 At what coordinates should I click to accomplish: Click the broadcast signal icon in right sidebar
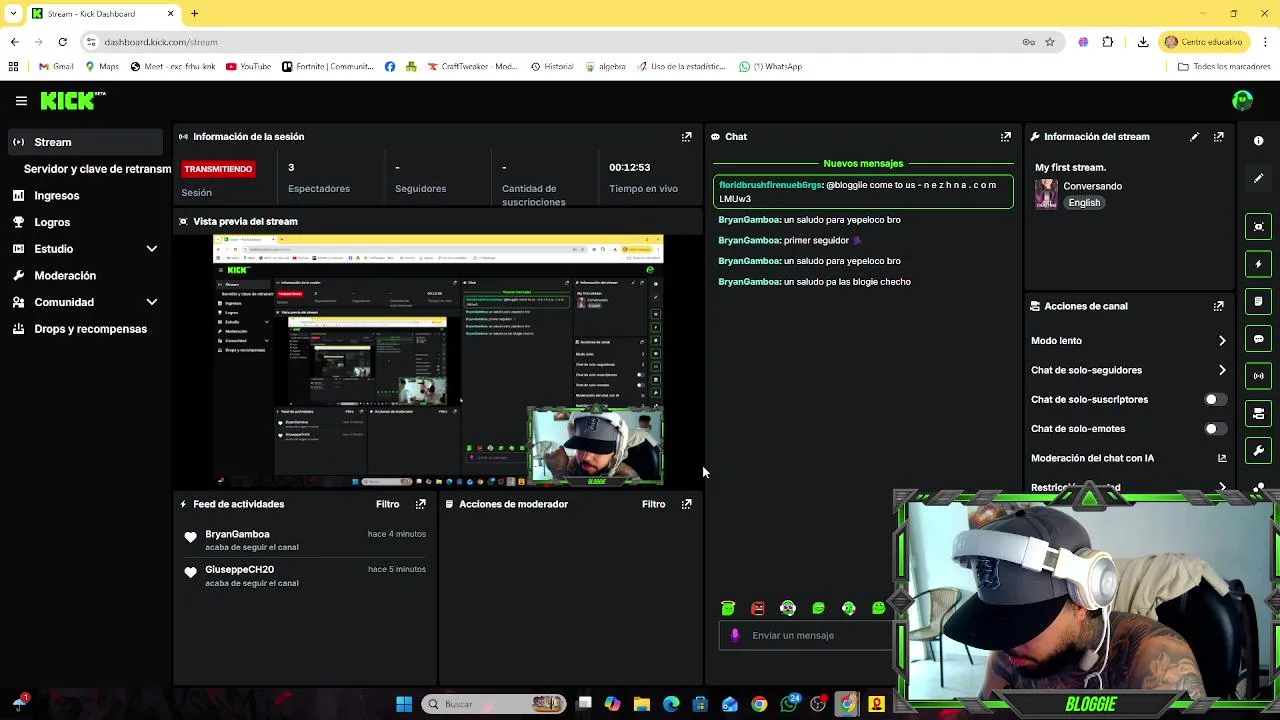tap(1259, 376)
